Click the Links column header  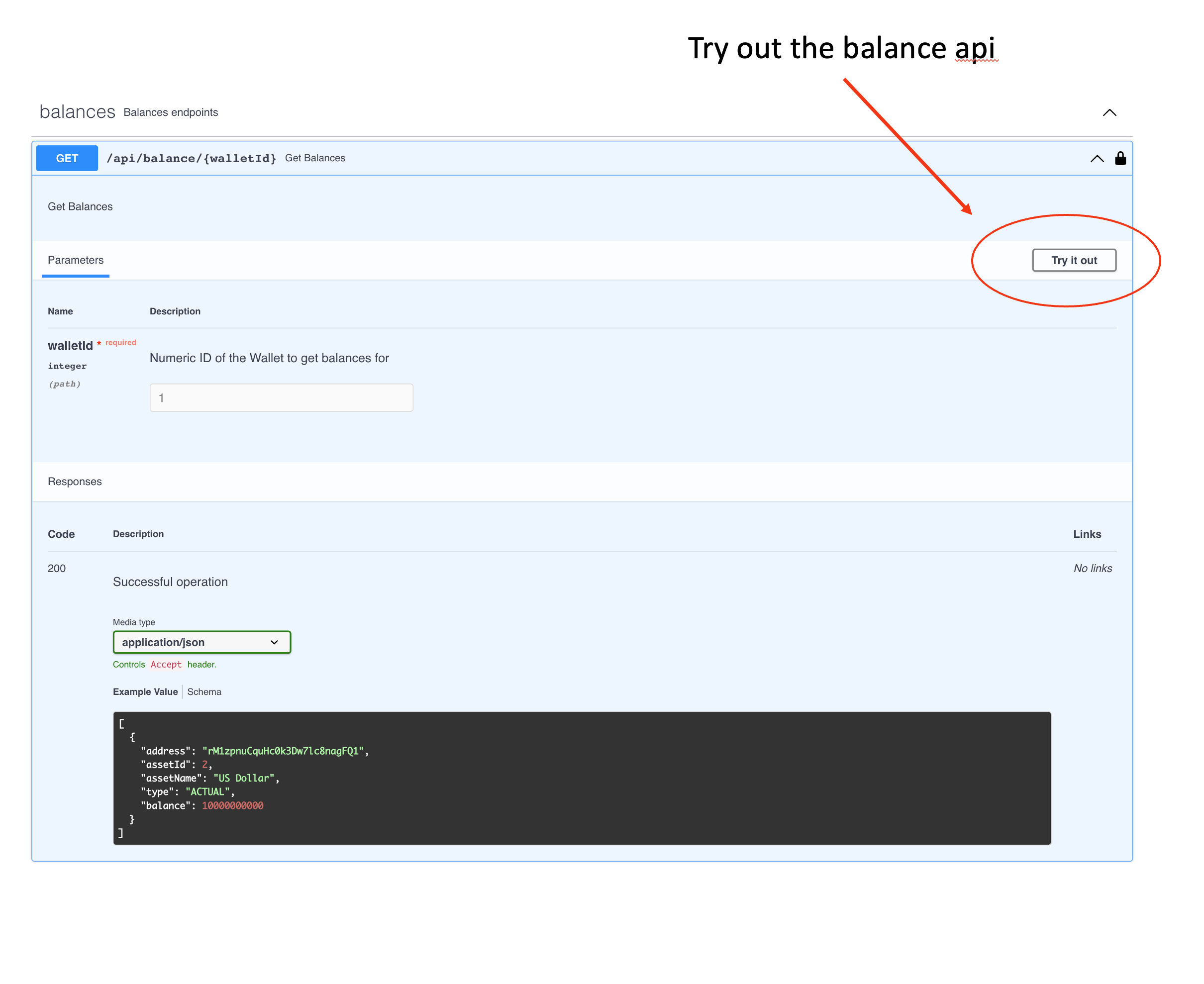1087,534
